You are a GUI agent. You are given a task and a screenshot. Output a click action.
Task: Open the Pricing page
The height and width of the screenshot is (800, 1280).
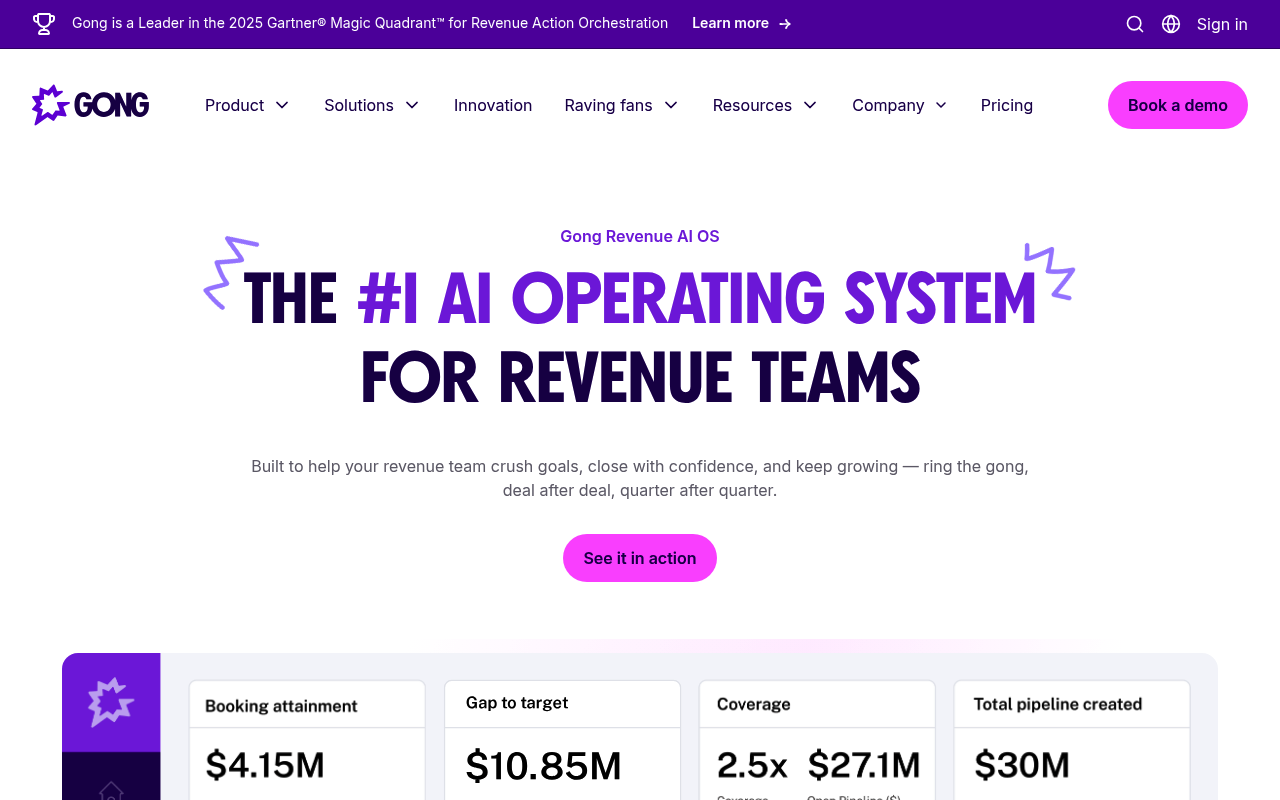tap(1006, 105)
